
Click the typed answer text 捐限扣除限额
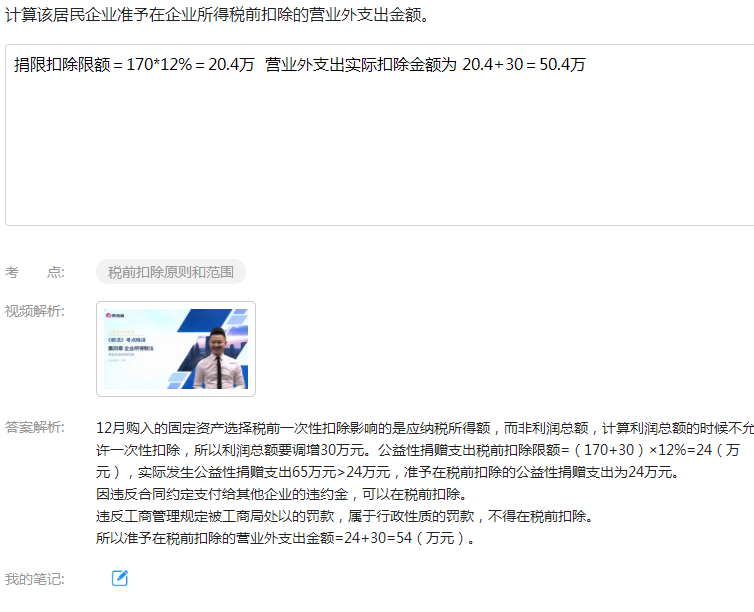click(x=62, y=64)
